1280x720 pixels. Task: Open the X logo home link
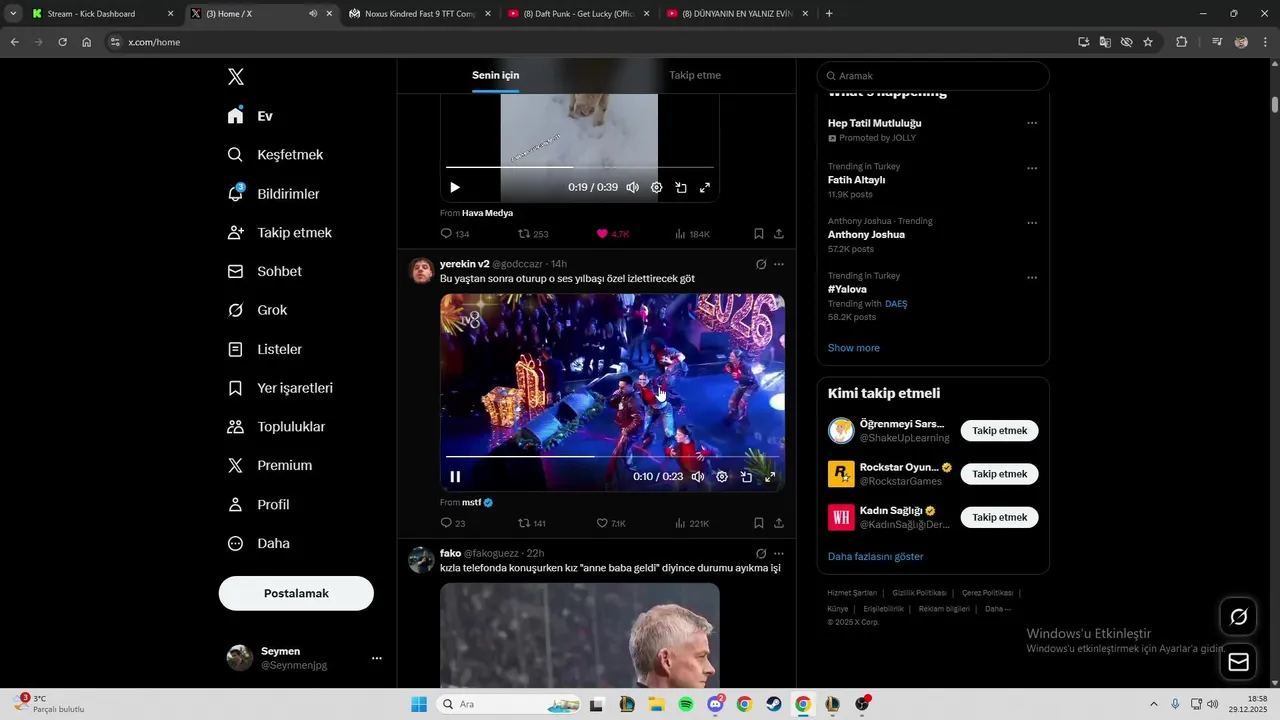coord(236,77)
